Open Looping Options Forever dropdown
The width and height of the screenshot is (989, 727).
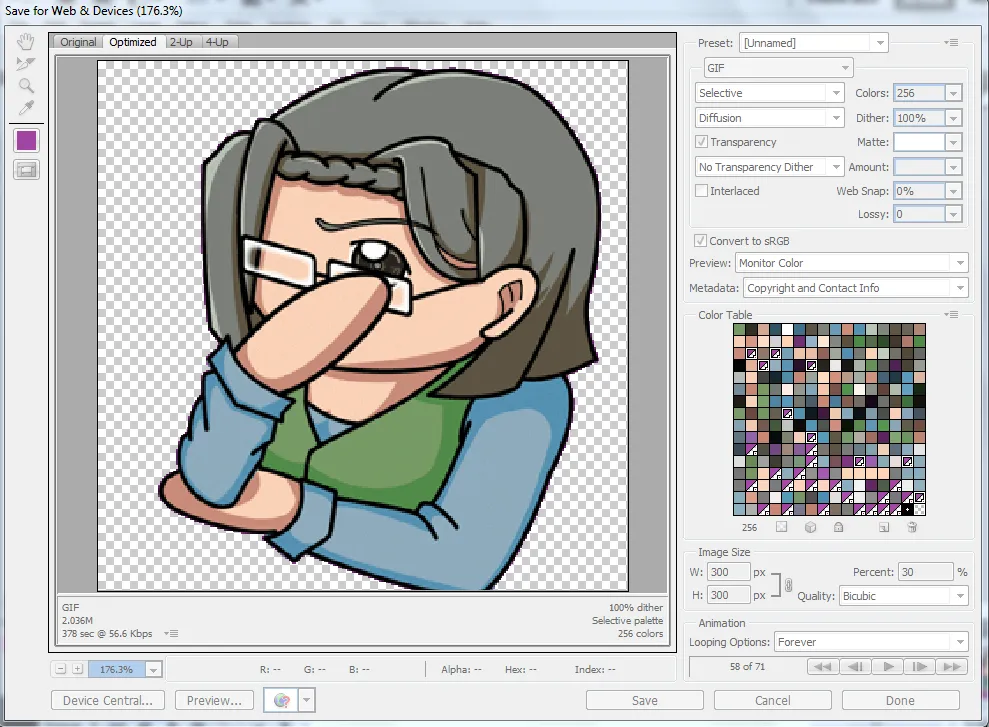point(870,642)
